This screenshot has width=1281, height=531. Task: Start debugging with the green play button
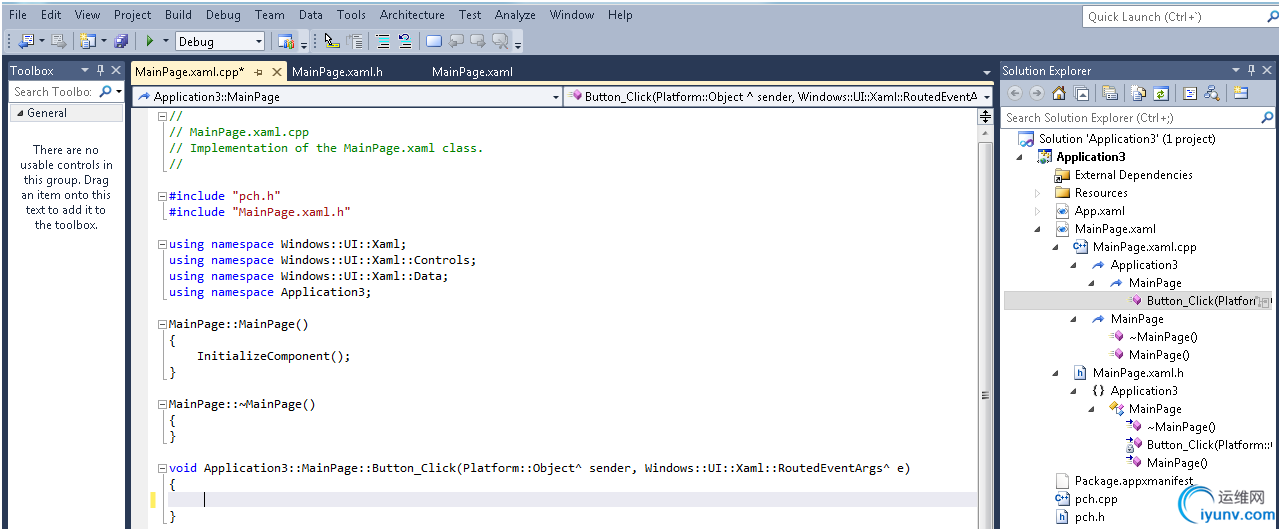pos(149,41)
